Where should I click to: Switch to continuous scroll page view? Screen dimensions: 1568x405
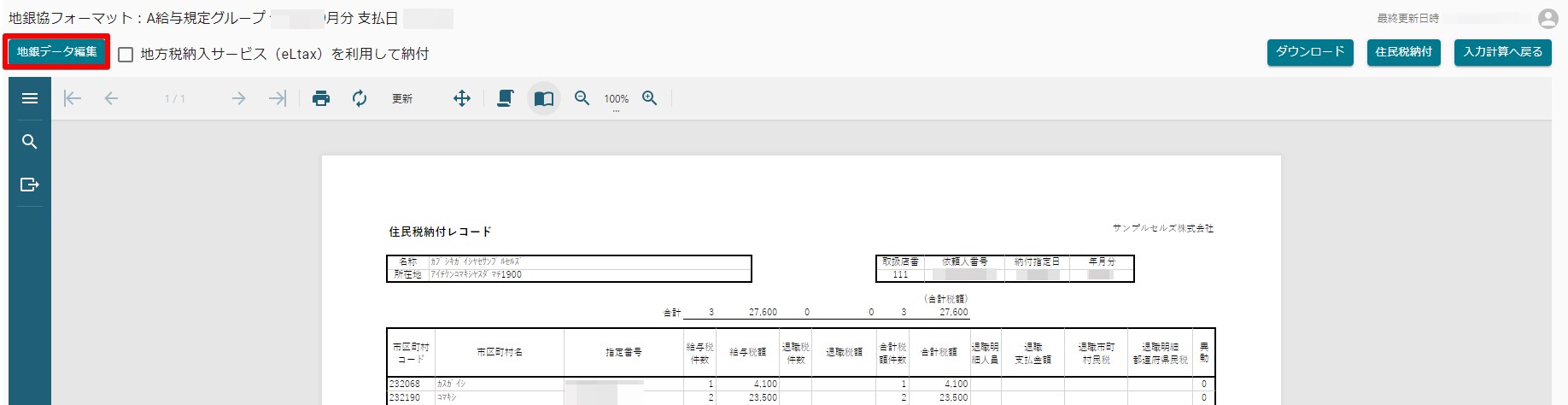point(506,98)
